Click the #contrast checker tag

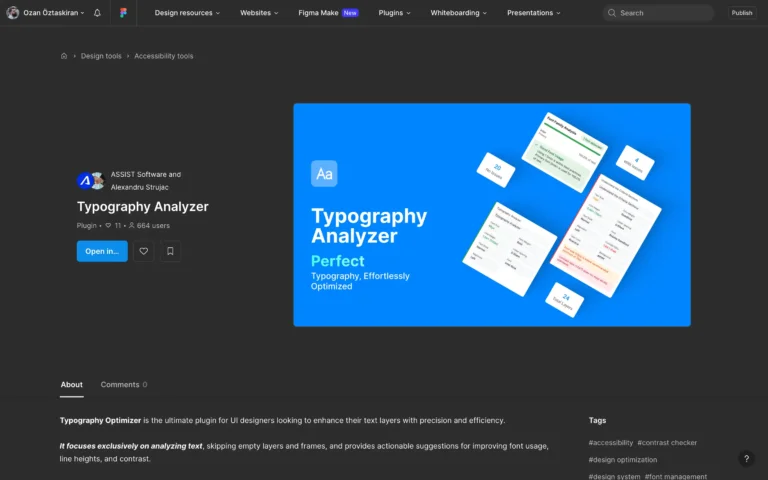coord(667,443)
